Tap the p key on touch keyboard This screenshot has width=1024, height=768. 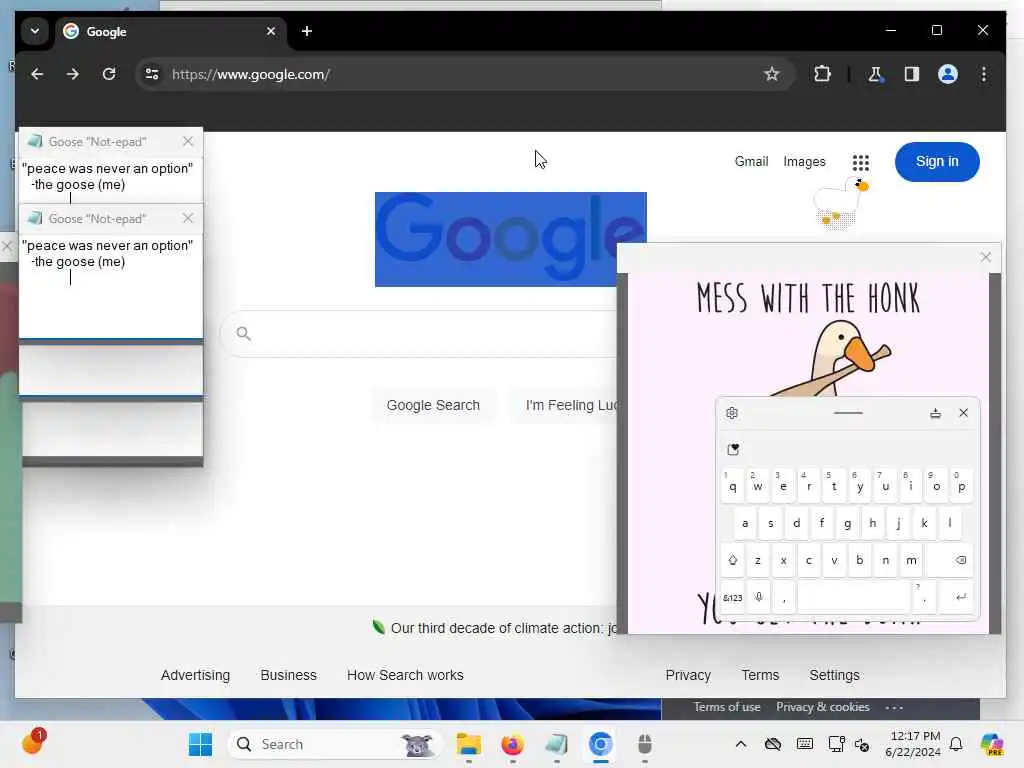point(961,485)
